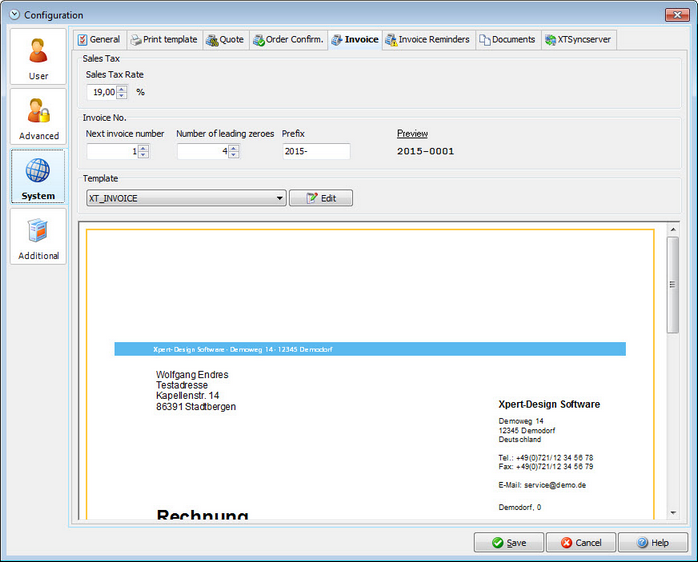Click the Cancel button
This screenshot has height=562, width=698.
(x=581, y=542)
